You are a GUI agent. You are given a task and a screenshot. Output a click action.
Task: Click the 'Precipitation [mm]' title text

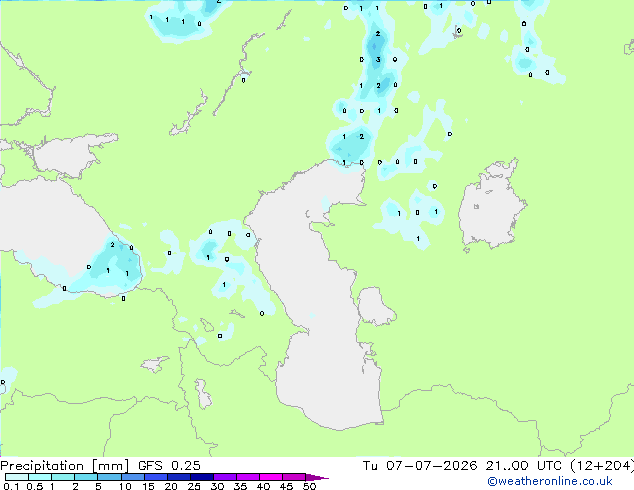[65, 466]
